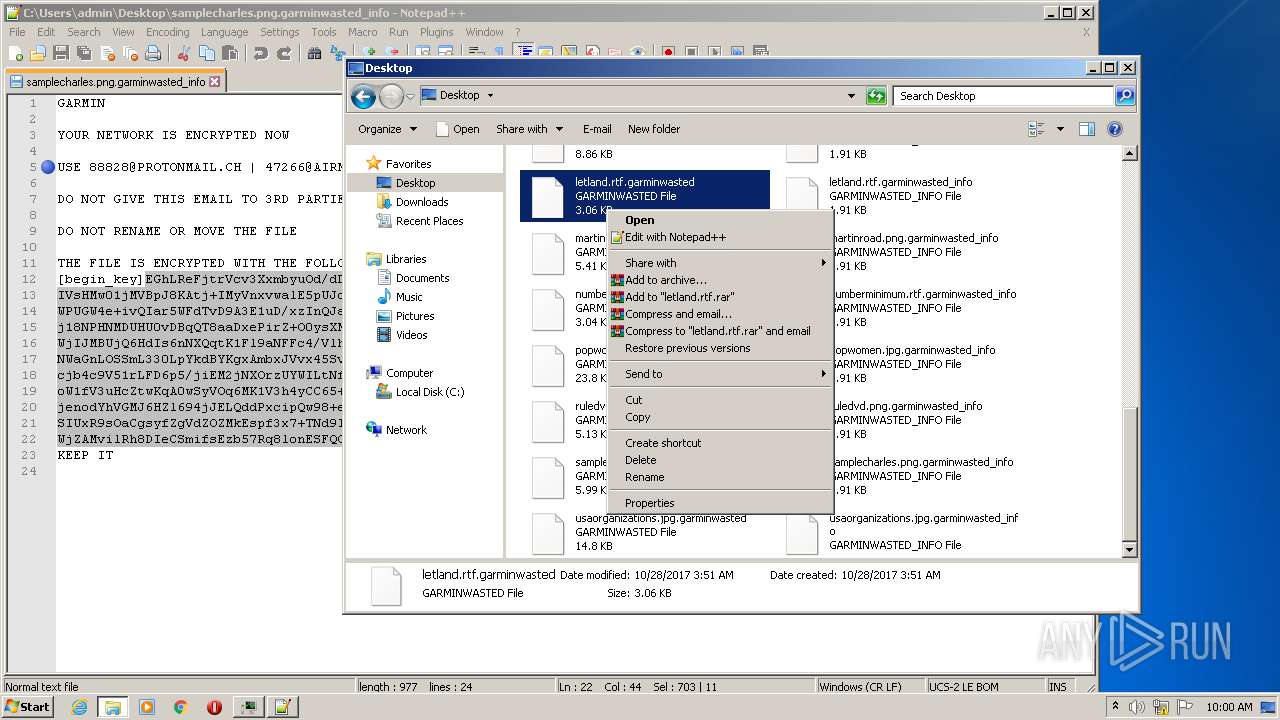
Task: Click forward arrow in Desktop explorer window
Action: tap(391, 96)
